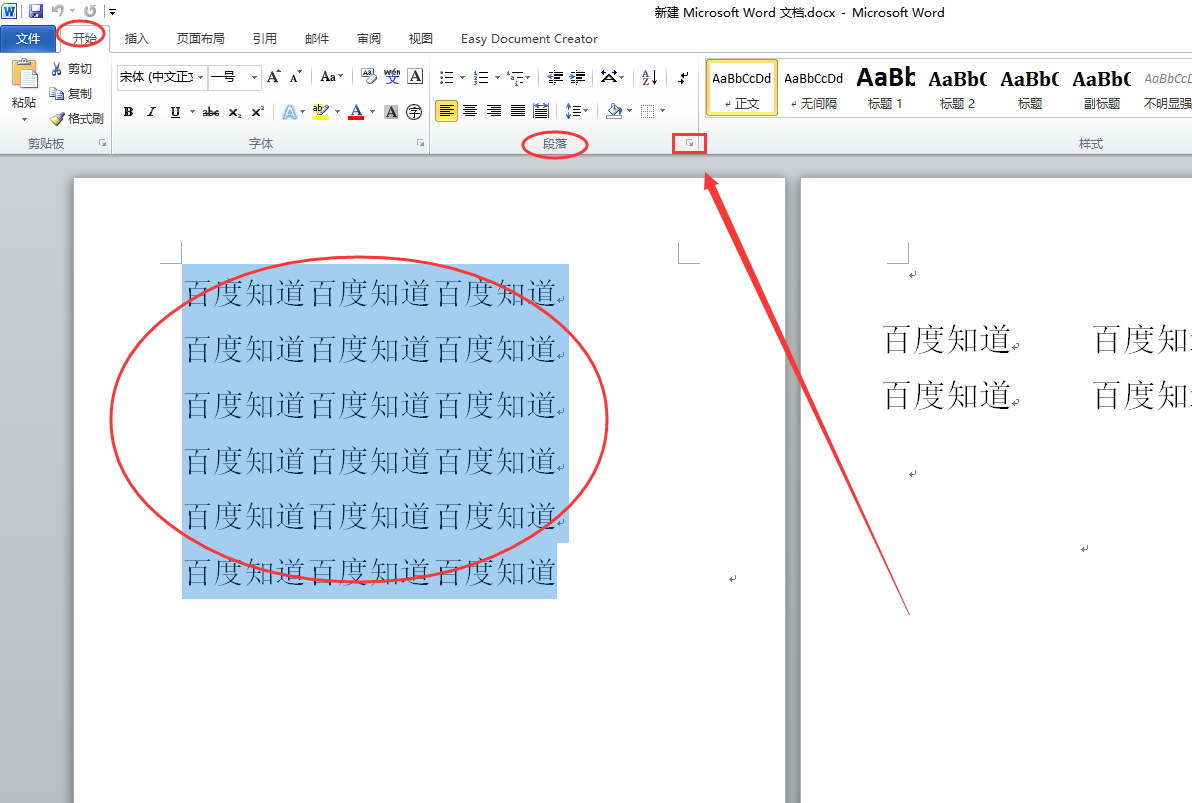The image size is (1192, 803).
Task: Toggle Subscript formatting
Action: (x=235, y=112)
